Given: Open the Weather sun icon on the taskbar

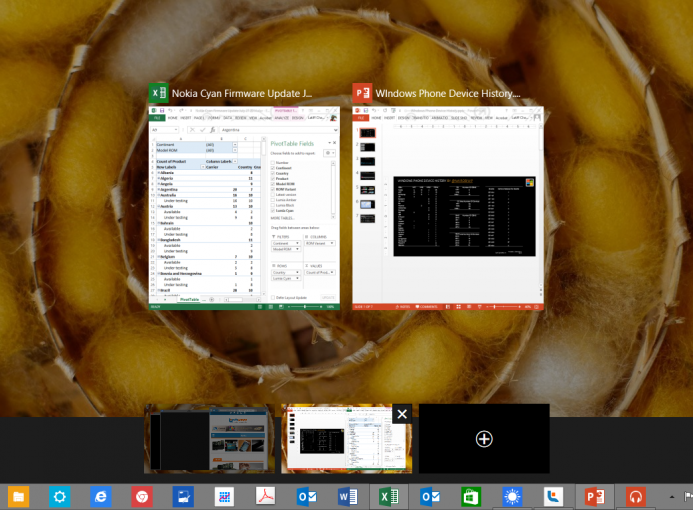Looking at the screenshot, I should click(512, 497).
